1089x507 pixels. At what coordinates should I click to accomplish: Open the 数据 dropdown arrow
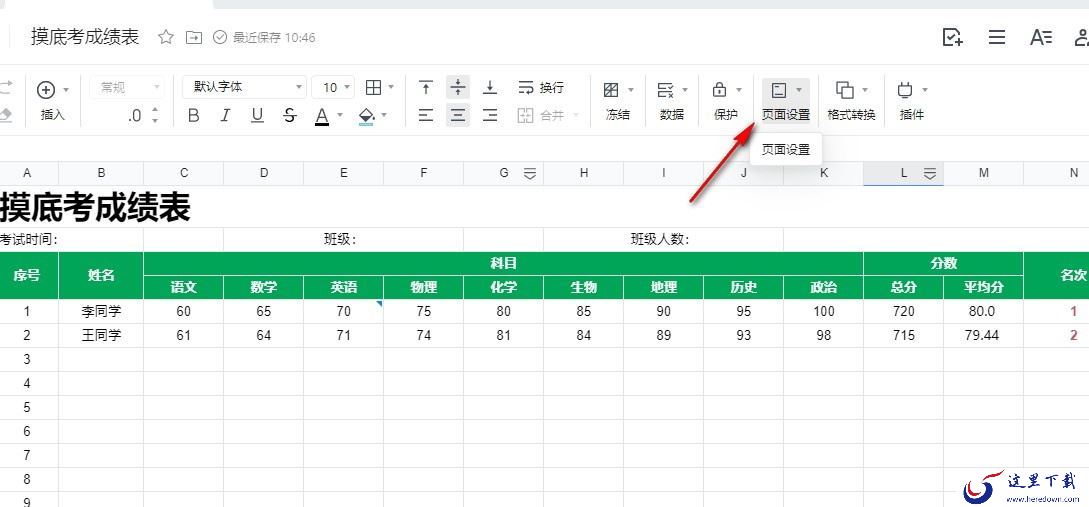685,90
